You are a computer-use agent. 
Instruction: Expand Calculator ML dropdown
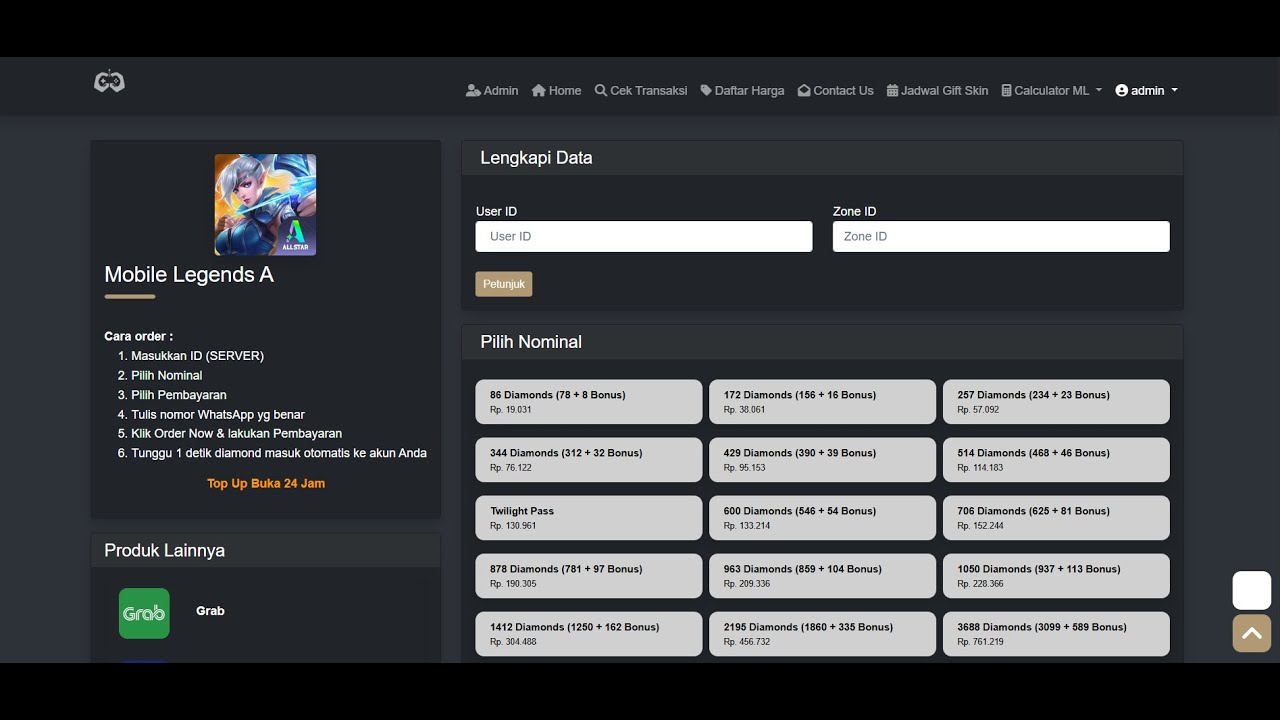[x=1051, y=90]
